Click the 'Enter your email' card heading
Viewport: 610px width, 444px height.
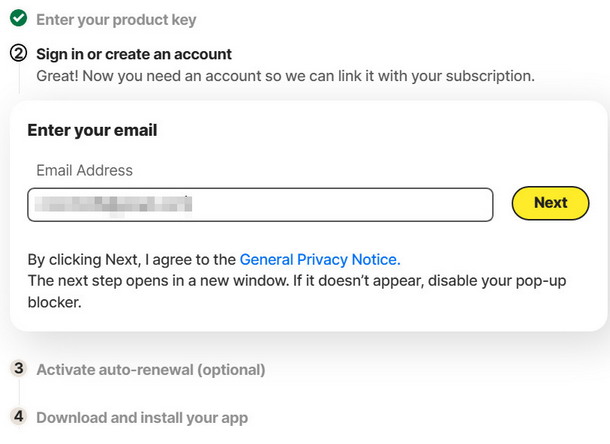tap(92, 130)
